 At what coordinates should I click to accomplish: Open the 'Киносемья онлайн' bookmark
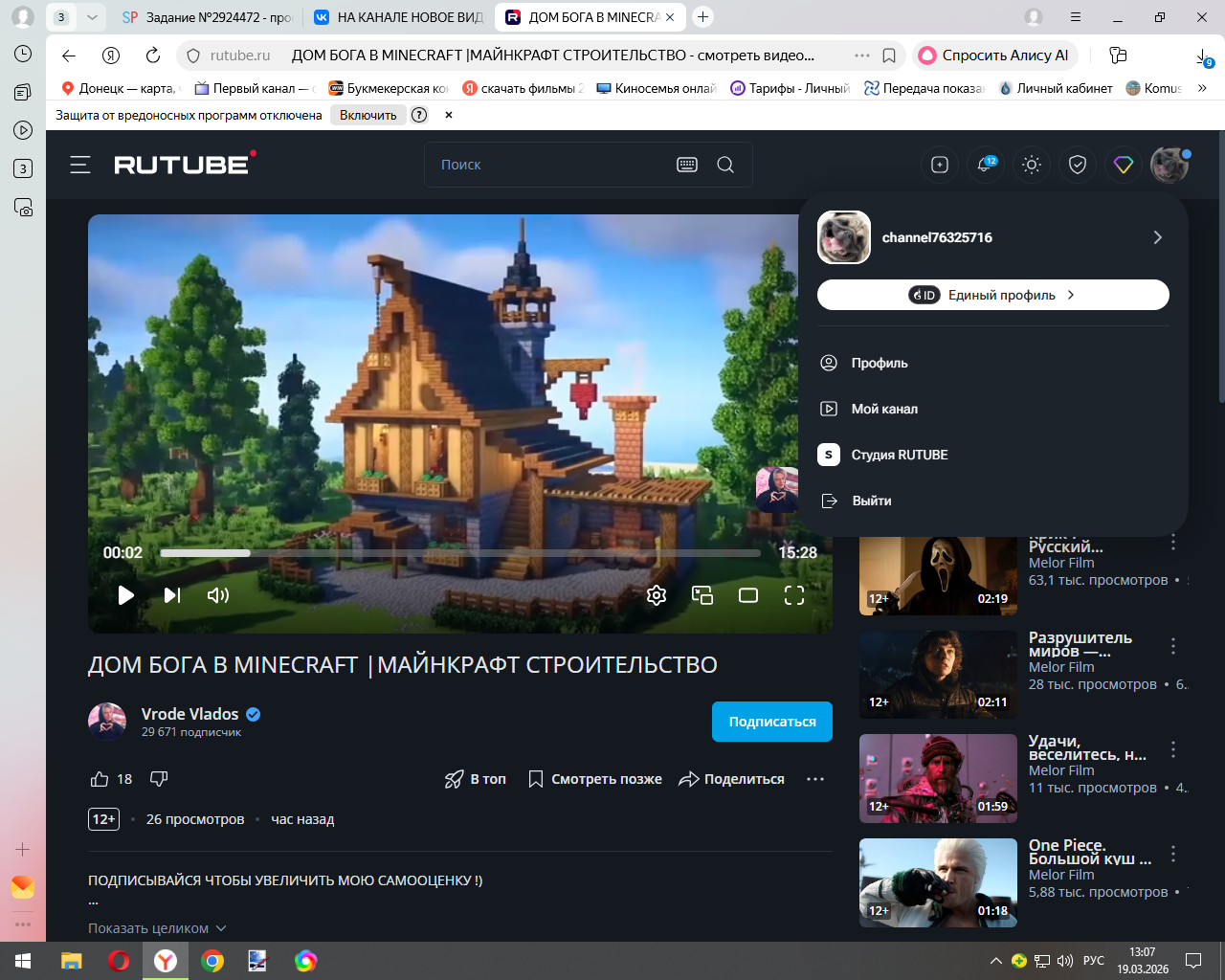pyautogui.click(x=656, y=88)
